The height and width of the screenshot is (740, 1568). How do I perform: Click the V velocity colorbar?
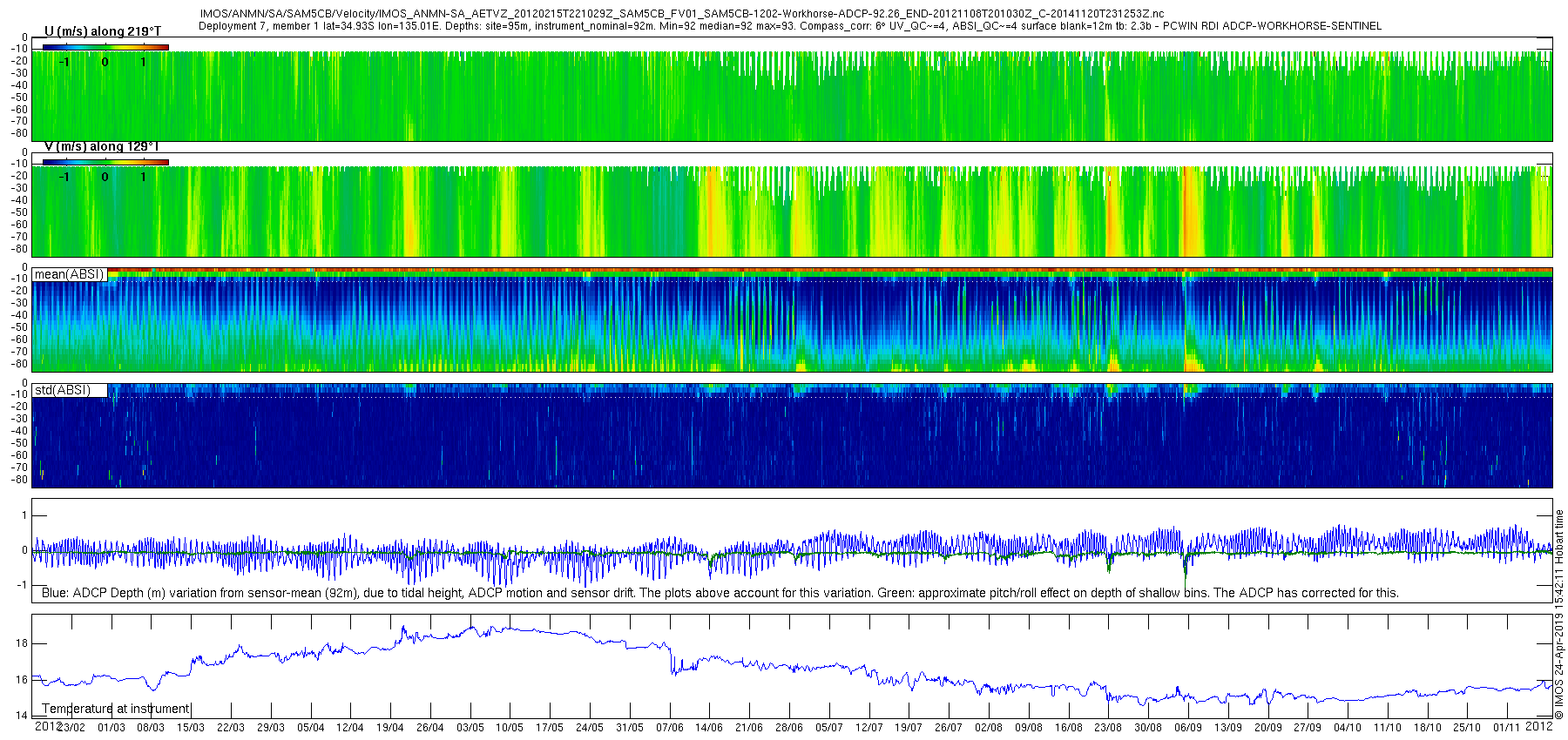pos(105,162)
